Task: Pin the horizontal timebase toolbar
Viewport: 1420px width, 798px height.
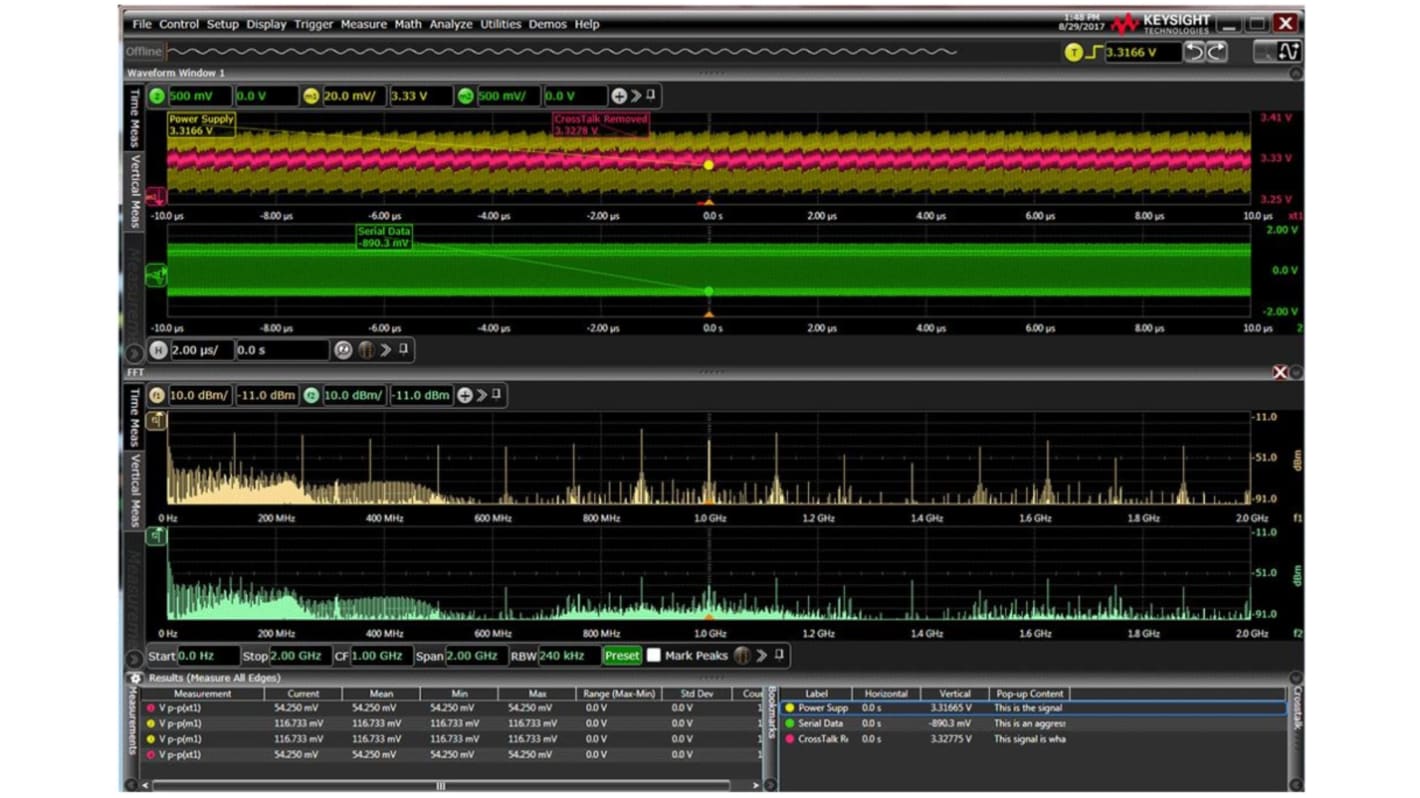Action: pyautogui.click(x=403, y=349)
